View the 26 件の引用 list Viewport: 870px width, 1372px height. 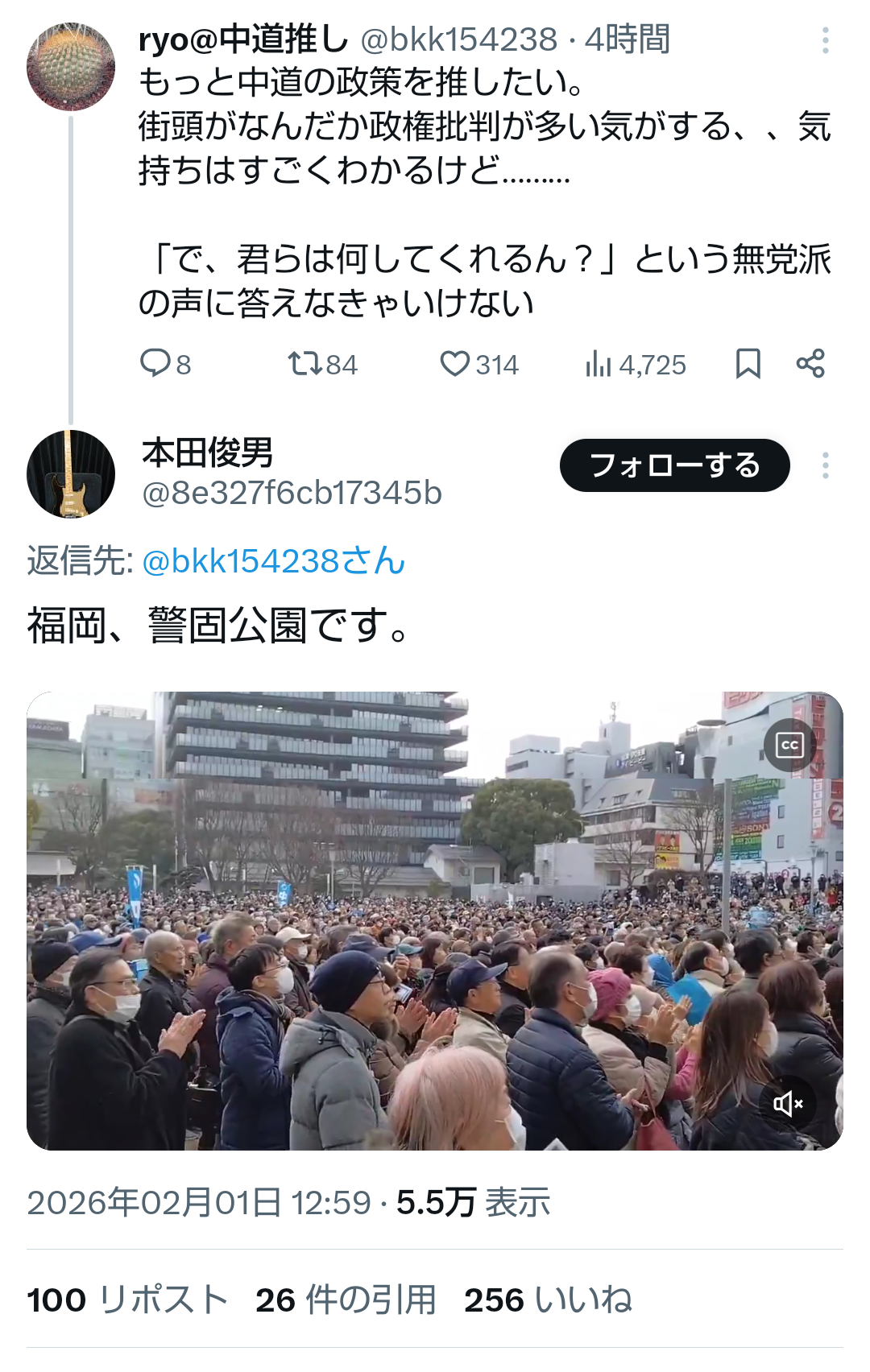coord(346,1300)
